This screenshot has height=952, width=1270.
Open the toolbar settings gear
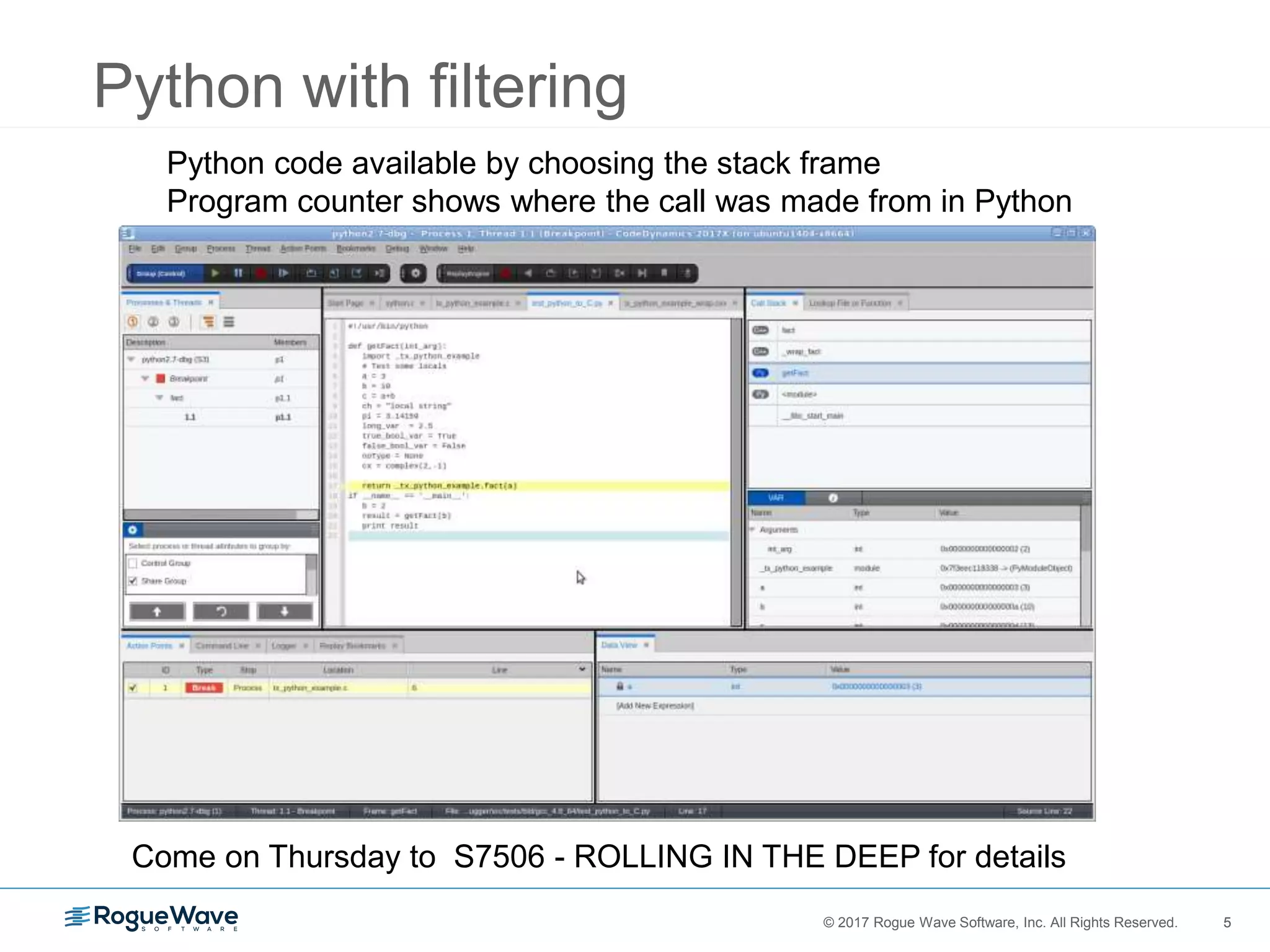pos(415,273)
